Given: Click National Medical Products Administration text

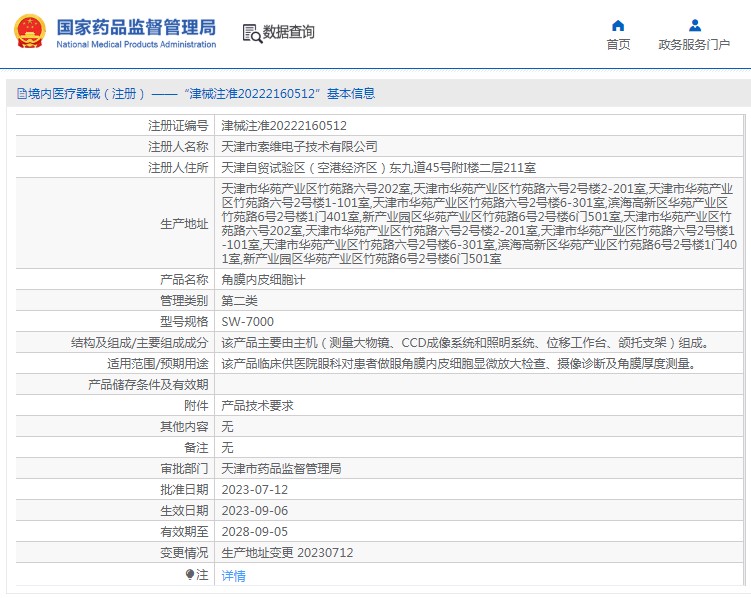Looking at the screenshot, I should click(136, 45).
